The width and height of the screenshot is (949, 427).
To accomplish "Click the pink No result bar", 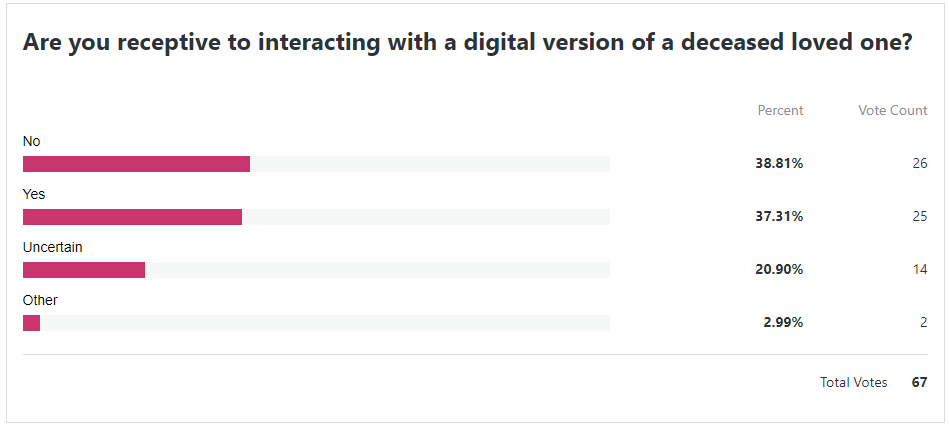I will tap(136, 164).
